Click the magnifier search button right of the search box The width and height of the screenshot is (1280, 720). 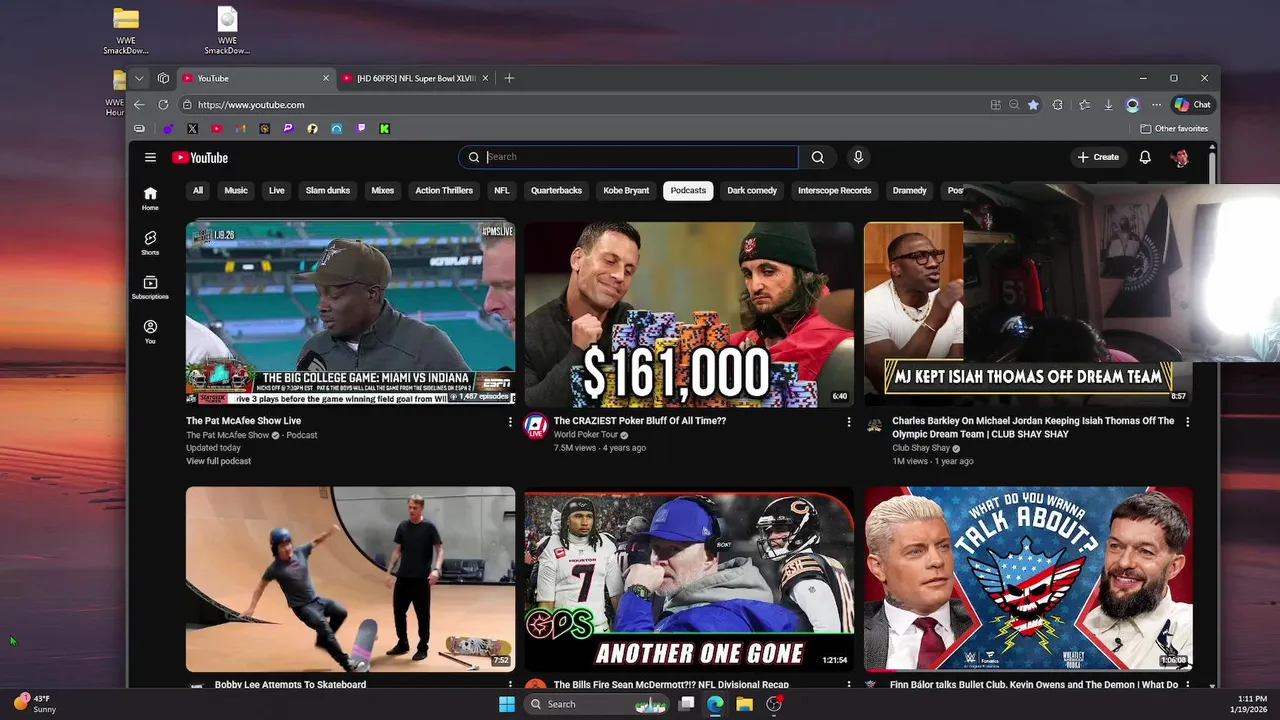818,157
